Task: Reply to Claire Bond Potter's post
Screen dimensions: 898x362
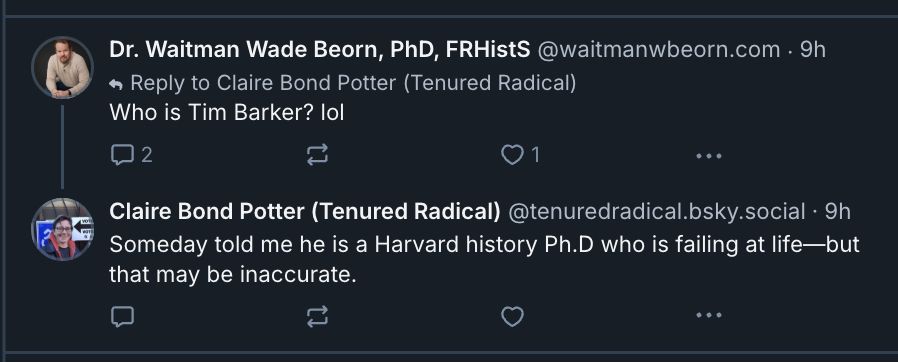Action: [x=121, y=316]
